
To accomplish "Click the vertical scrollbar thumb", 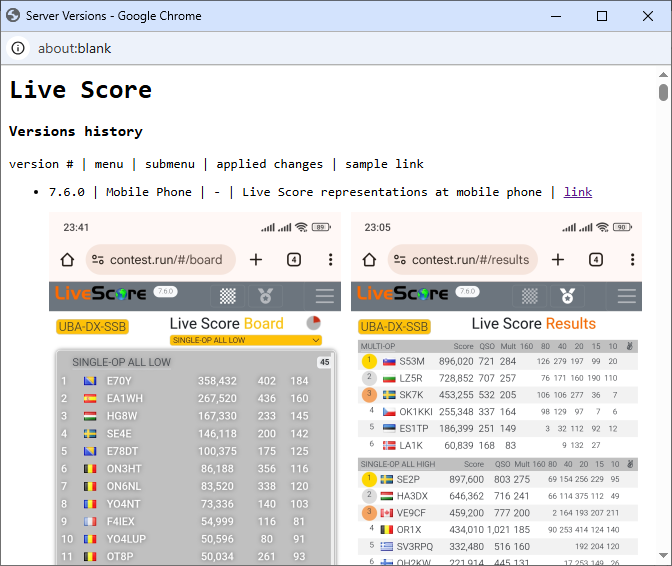I will pyautogui.click(x=663, y=93).
